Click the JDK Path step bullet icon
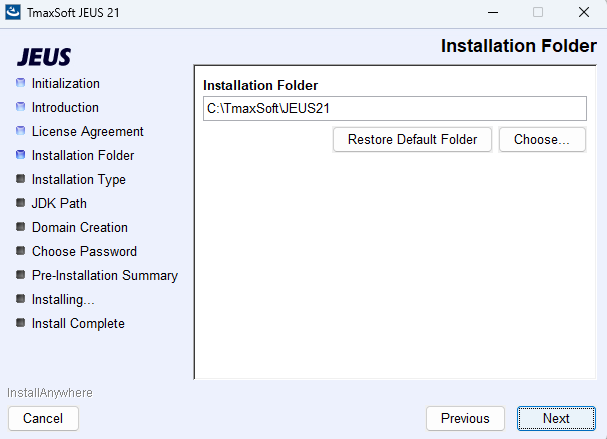The image size is (607, 439). pyautogui.click(x=21, y=203)
